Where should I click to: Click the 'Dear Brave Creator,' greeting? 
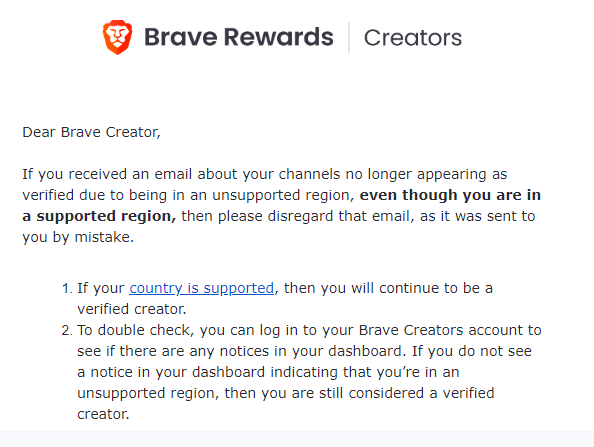coord(91,132)
